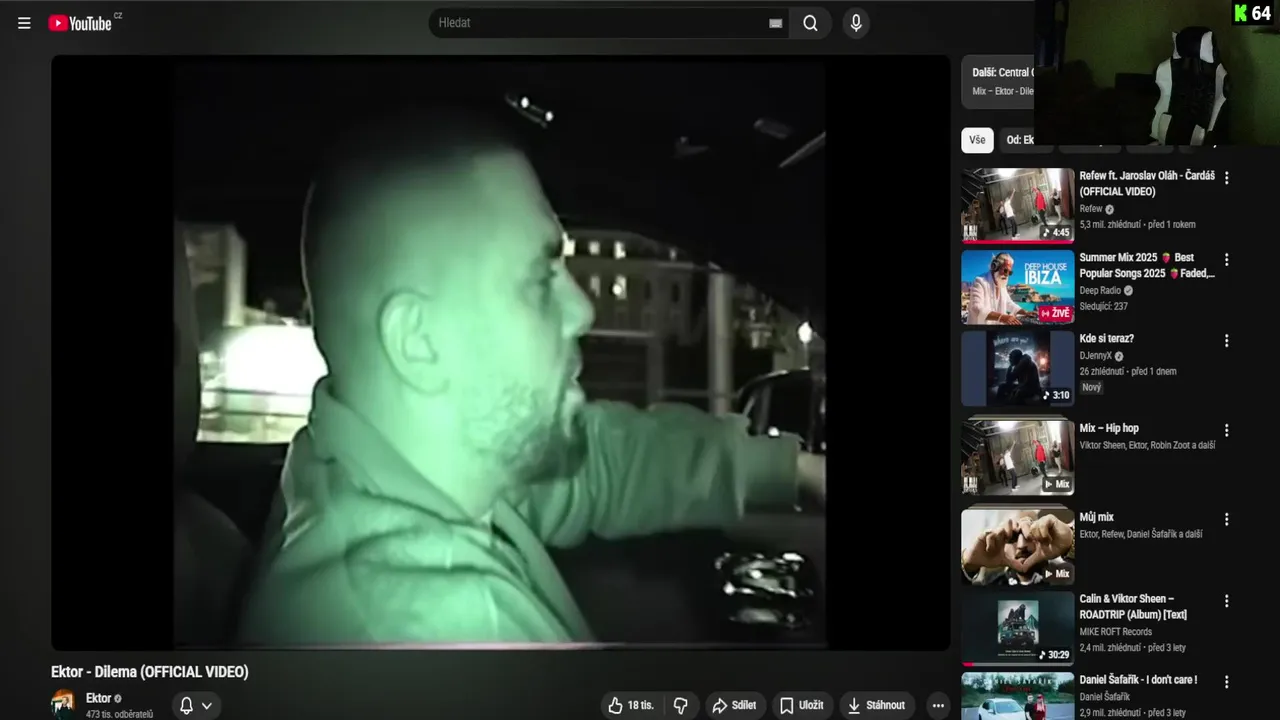Image resolution: width=1280 pixels, height=720 pixels.
Task: Dislike the video with thumbs down
Action: tap(681, 705)
